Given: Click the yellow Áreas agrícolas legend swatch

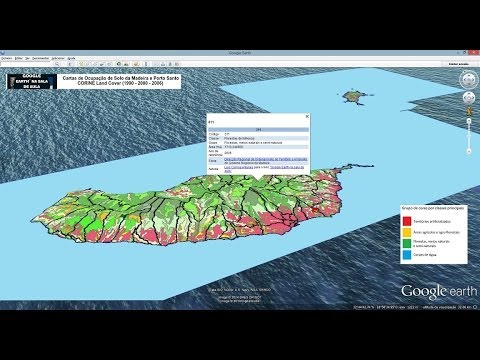Looking at the screenshot, I should (x=407, y=232).
